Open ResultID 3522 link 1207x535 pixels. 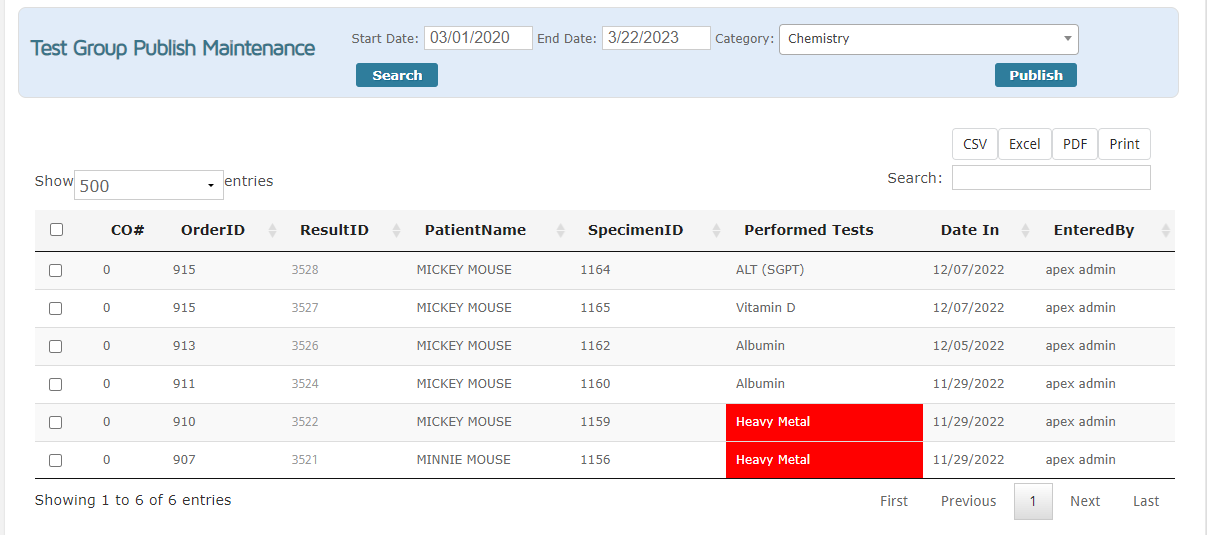[305, 422]
